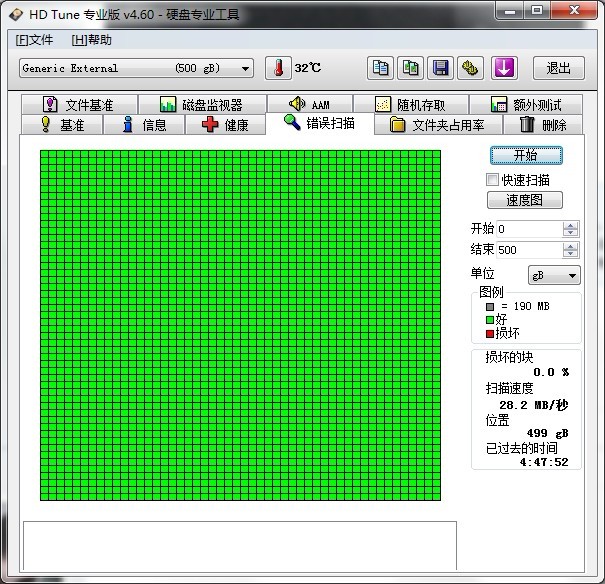Click the 28.2 MB/秒 scan speed value
Image resolution: width=605 pixels, height=584 pixels.
coord(534,405)
